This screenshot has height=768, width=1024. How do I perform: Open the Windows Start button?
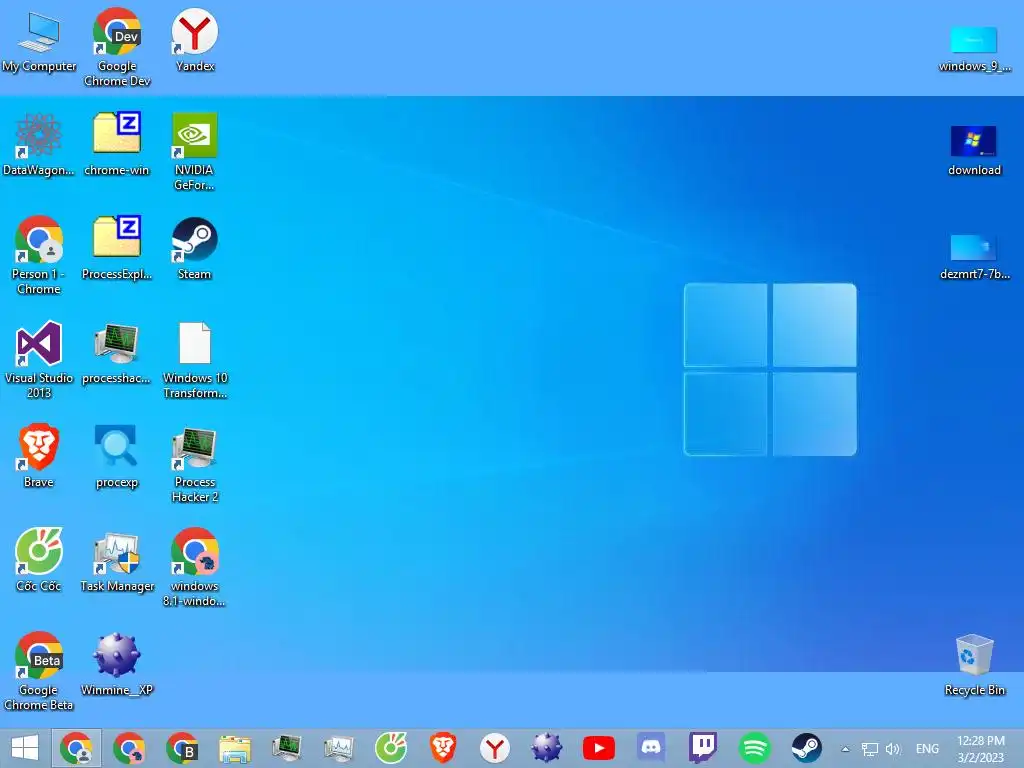pyautogui.click(x=25, y=748)
